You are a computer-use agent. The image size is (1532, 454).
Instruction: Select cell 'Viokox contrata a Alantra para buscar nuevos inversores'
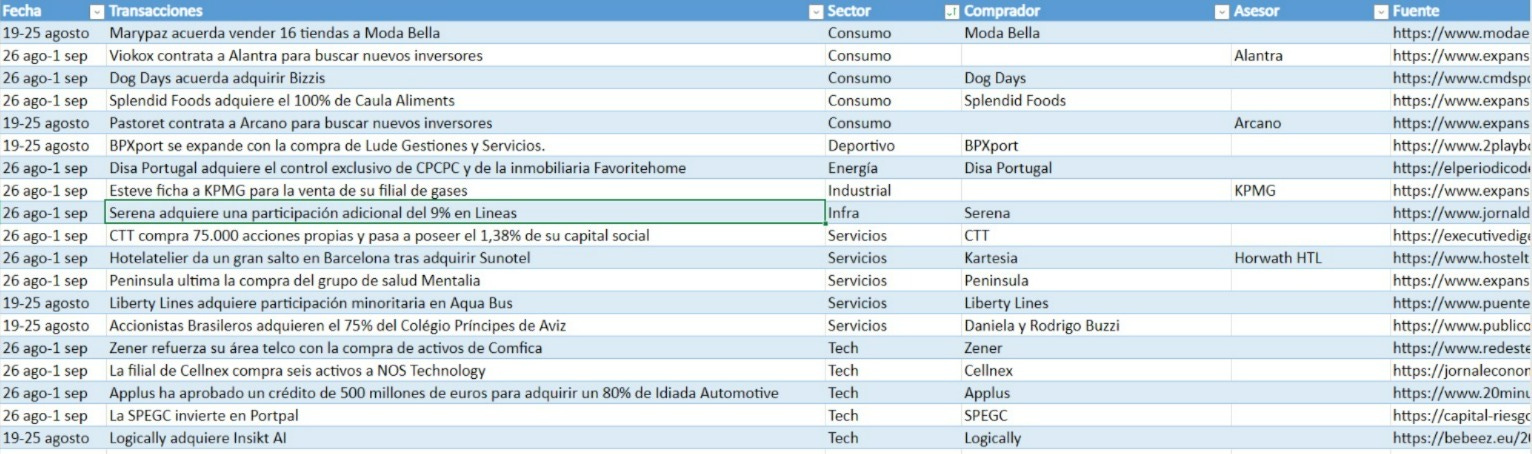[465, 56]
